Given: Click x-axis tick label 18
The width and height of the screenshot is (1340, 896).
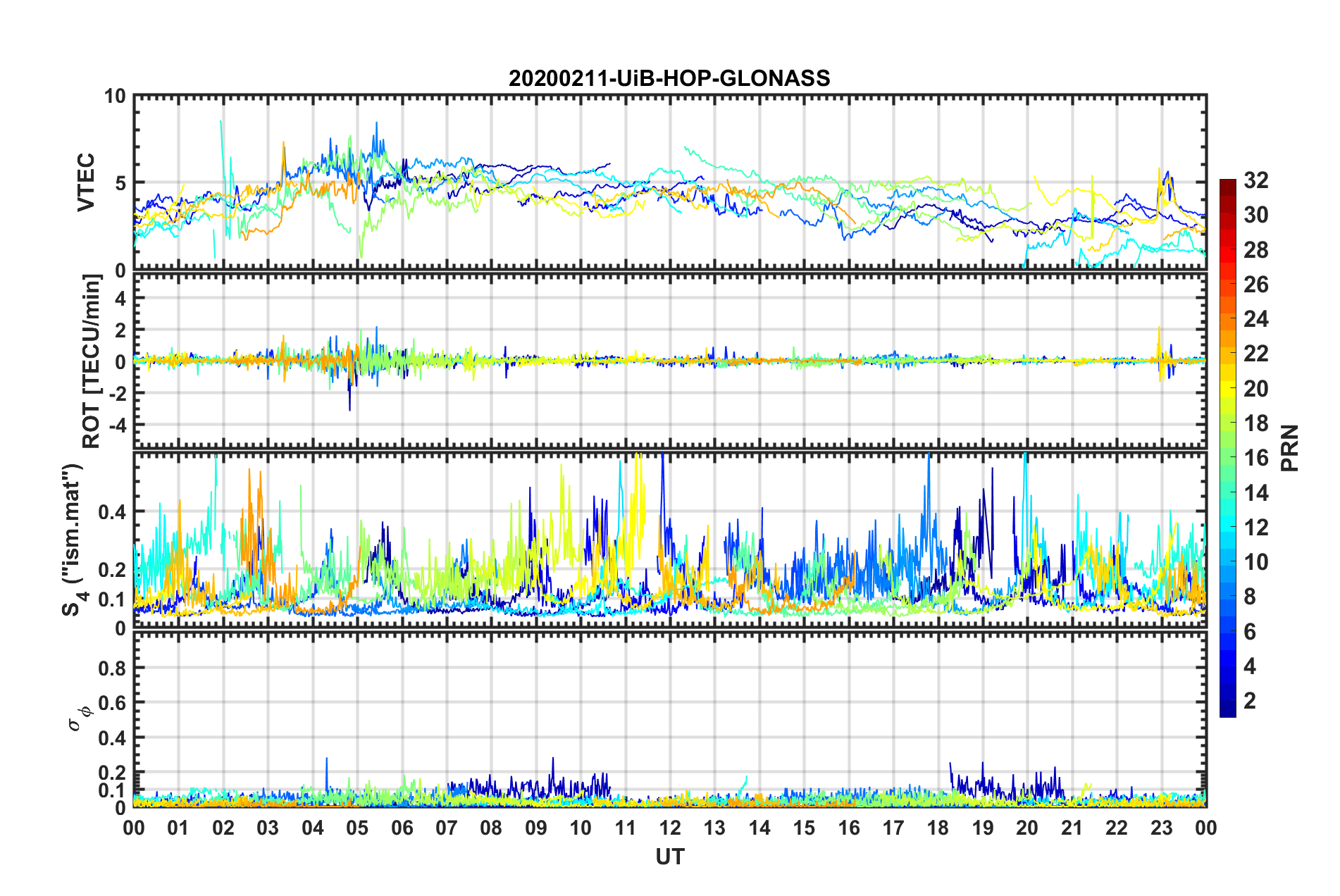Looking at the screenshot, I should click(938, 828).
